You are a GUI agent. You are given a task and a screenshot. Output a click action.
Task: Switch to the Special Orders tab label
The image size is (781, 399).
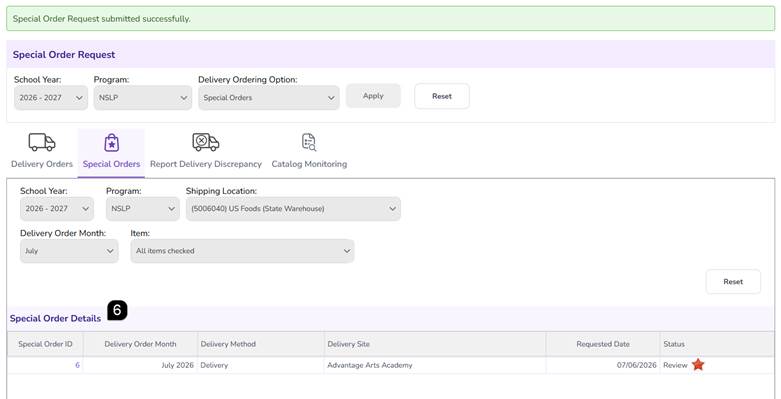pos(112,164)
